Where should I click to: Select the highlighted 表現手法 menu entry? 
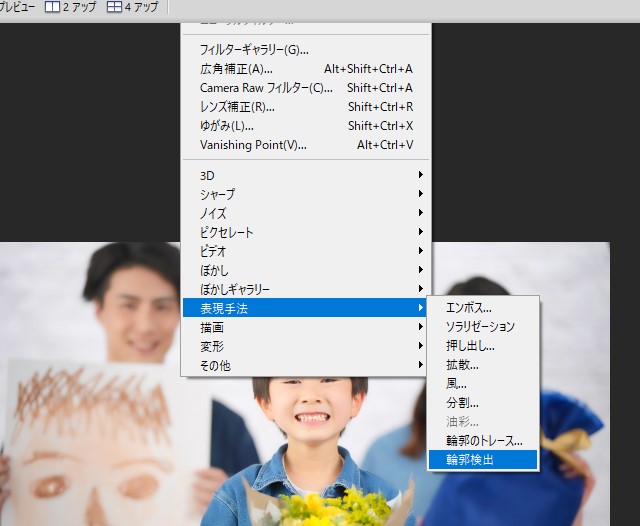(x=304, y=308)
